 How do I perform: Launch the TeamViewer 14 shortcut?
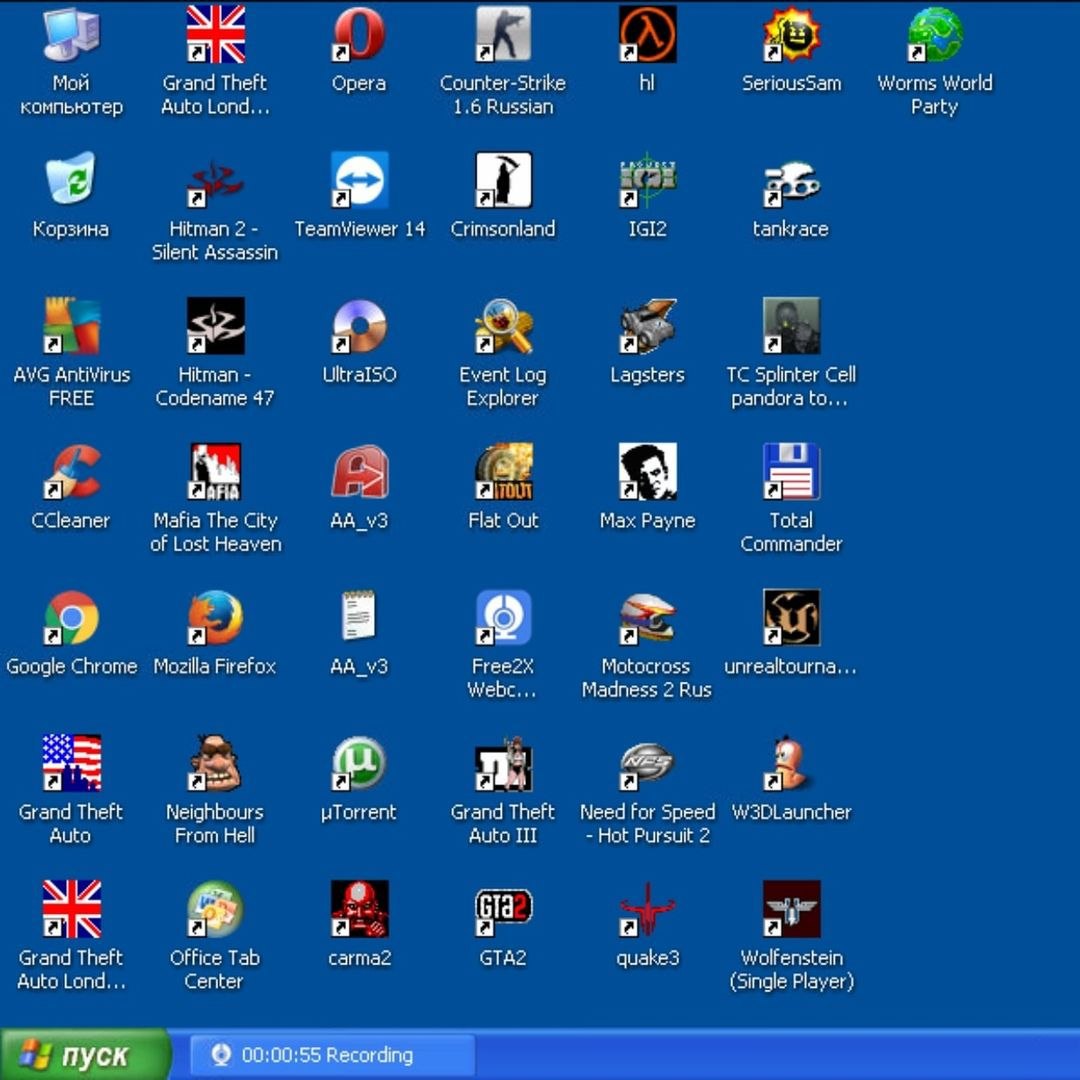click(359, 180)
